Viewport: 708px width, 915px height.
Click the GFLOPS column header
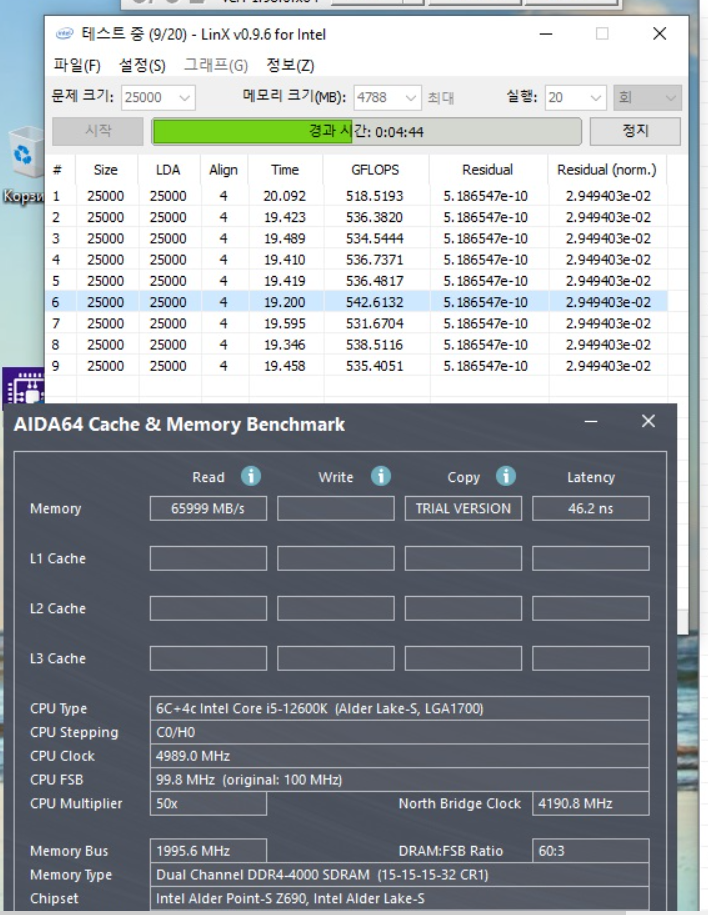tap(375, 170)
